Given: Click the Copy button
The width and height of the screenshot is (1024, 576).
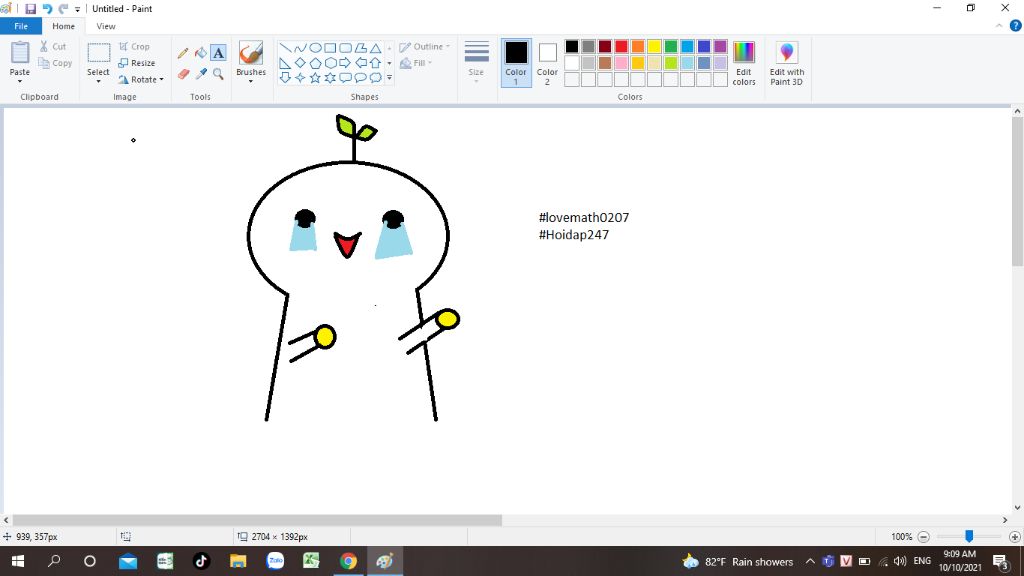Looking at the screenshot, I should 55,63.
